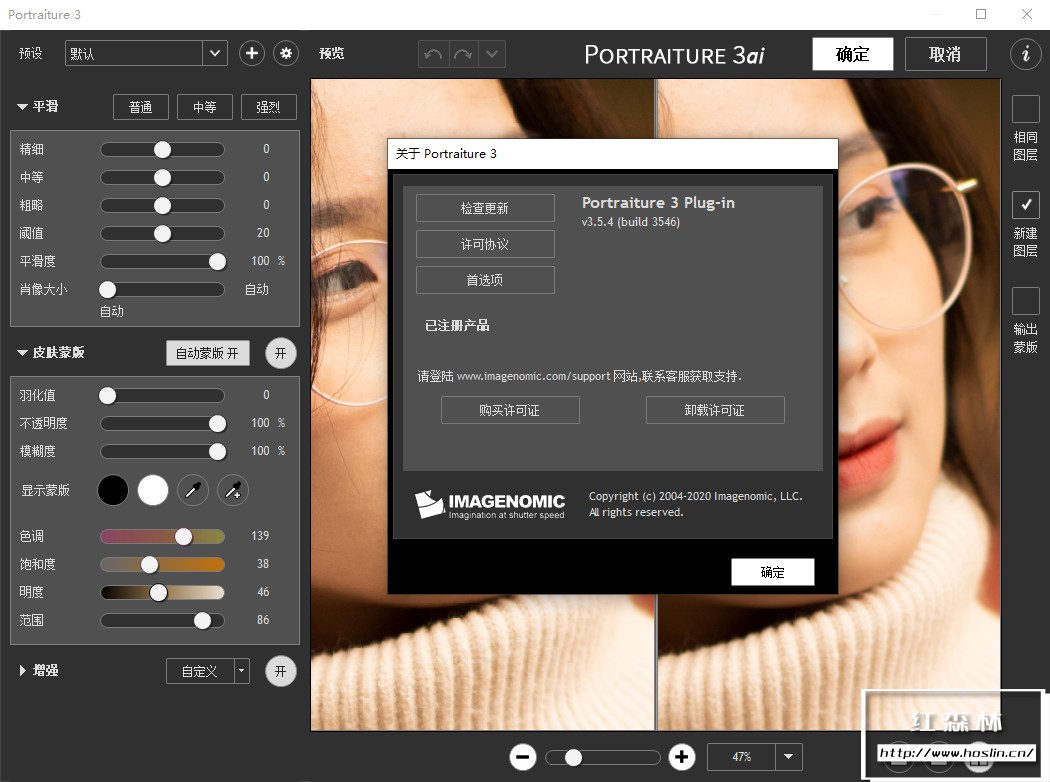Open the history dropdown arrow beside redo
This screenshot has width=1050, height=782.
492,54
